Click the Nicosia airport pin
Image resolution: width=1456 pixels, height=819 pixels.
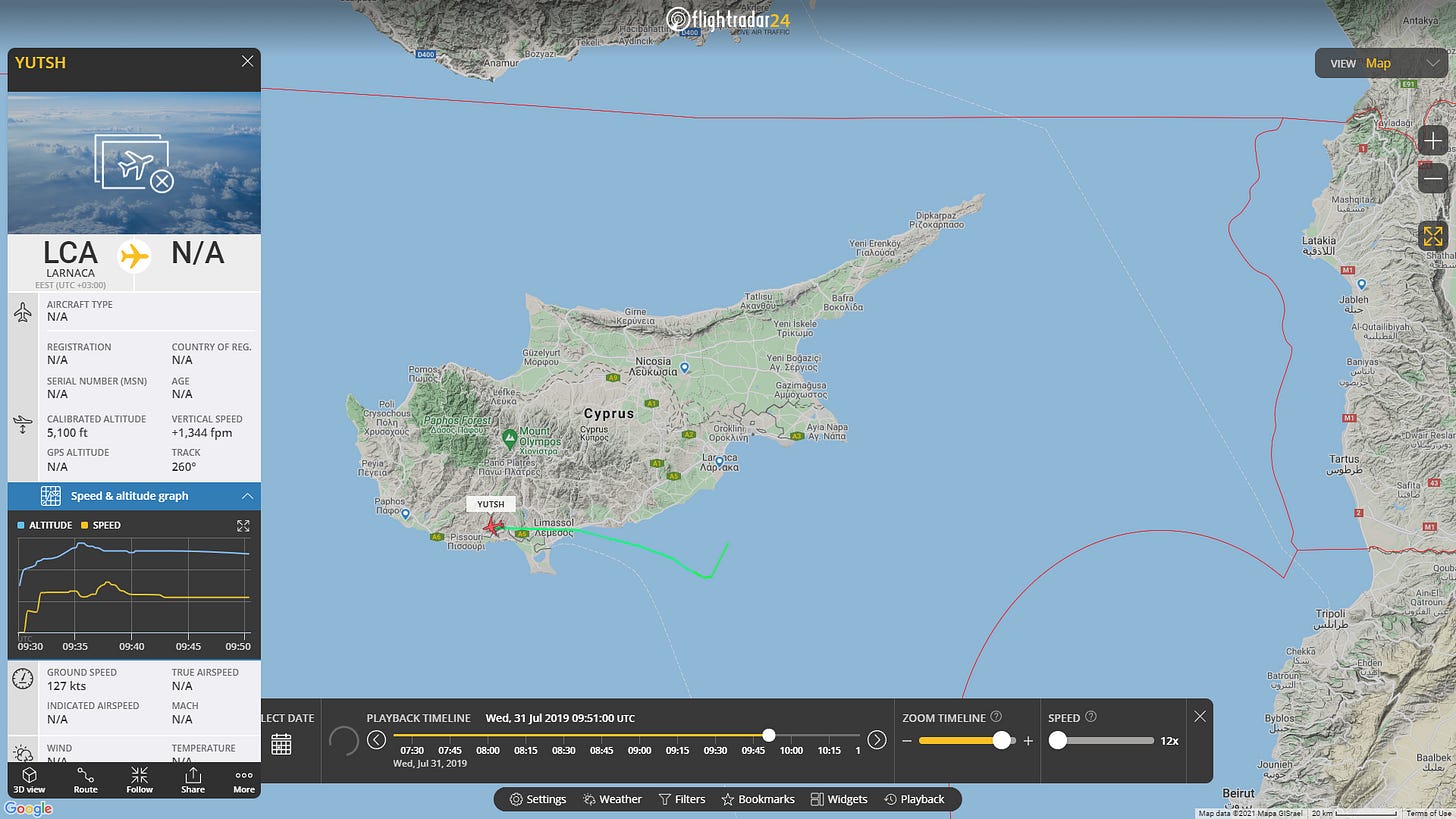[684, 369]
